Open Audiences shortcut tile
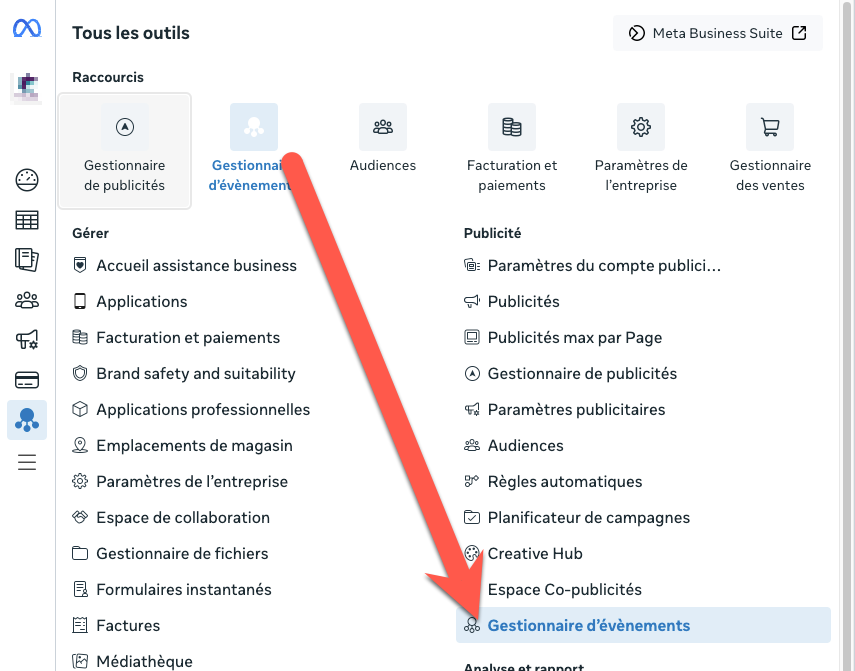The height and width of the screenshot is (671, 855). coord(383,138)
